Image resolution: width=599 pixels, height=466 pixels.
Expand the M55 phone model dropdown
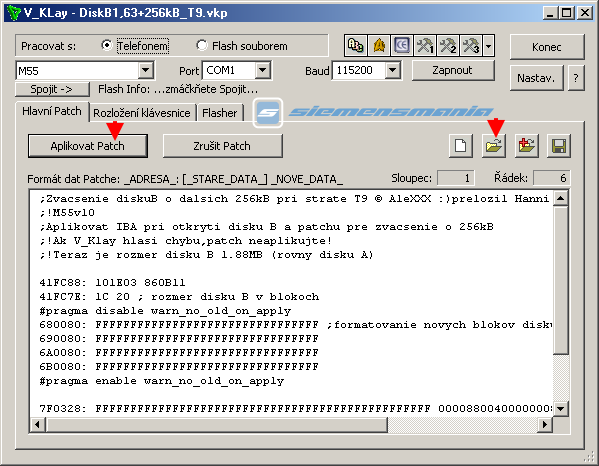145,70
